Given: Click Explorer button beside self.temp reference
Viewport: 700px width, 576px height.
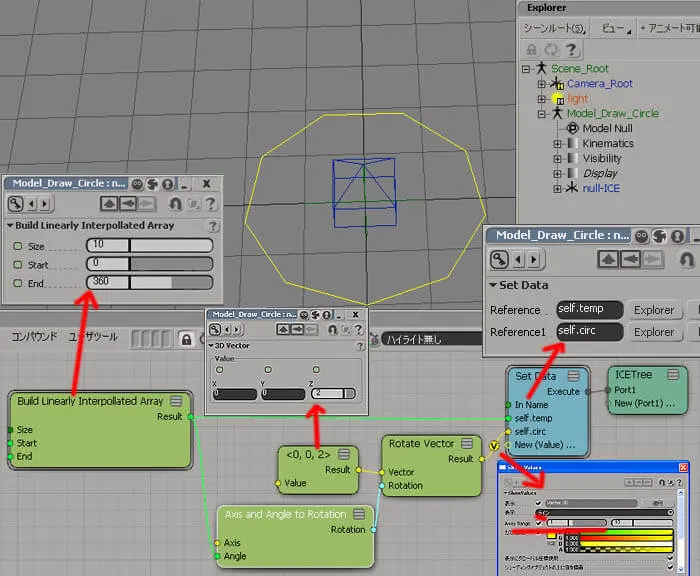Looking at the screenshot, I should [654, 310].
